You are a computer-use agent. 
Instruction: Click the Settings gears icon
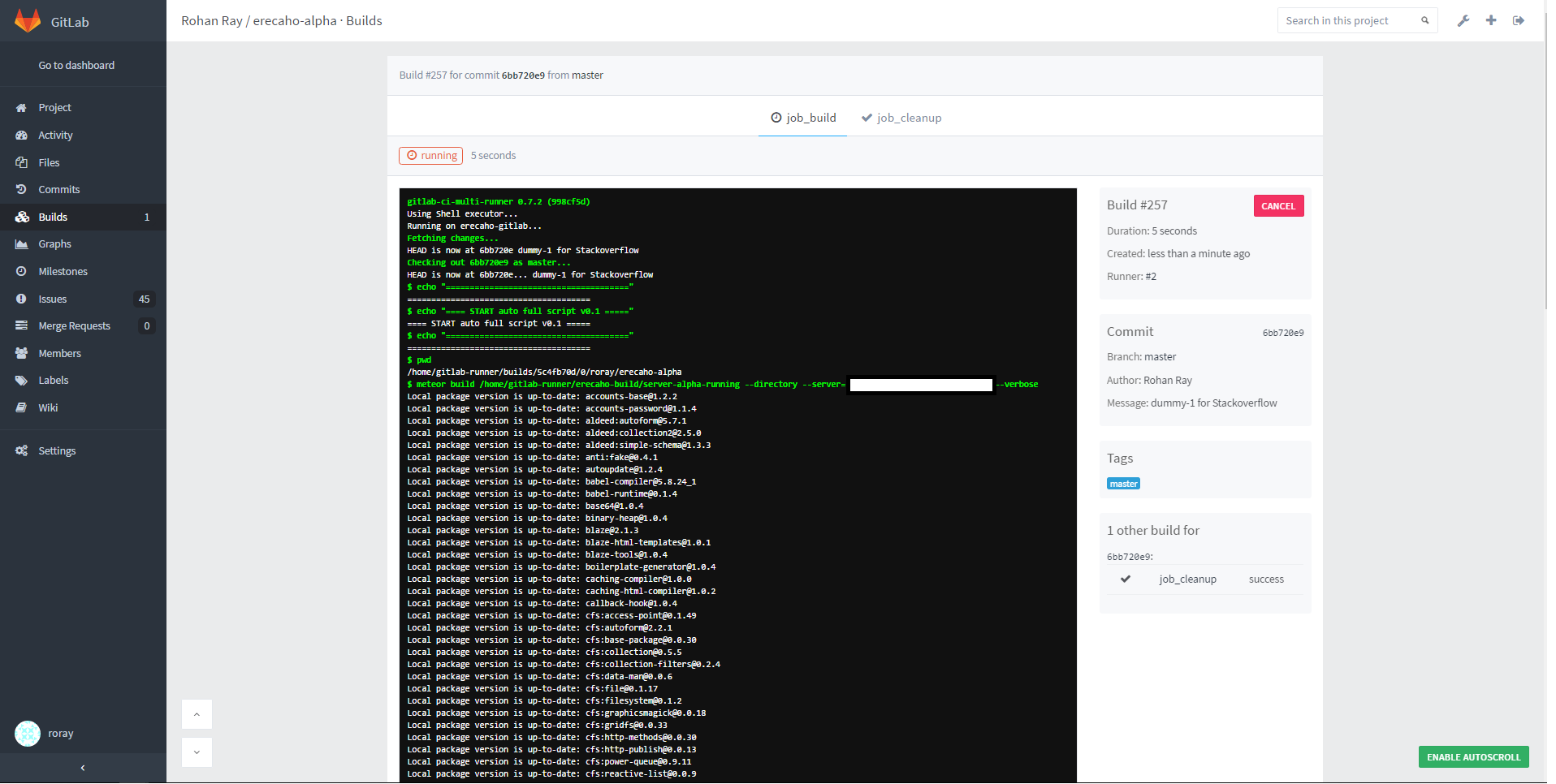(x=21, y=450)
